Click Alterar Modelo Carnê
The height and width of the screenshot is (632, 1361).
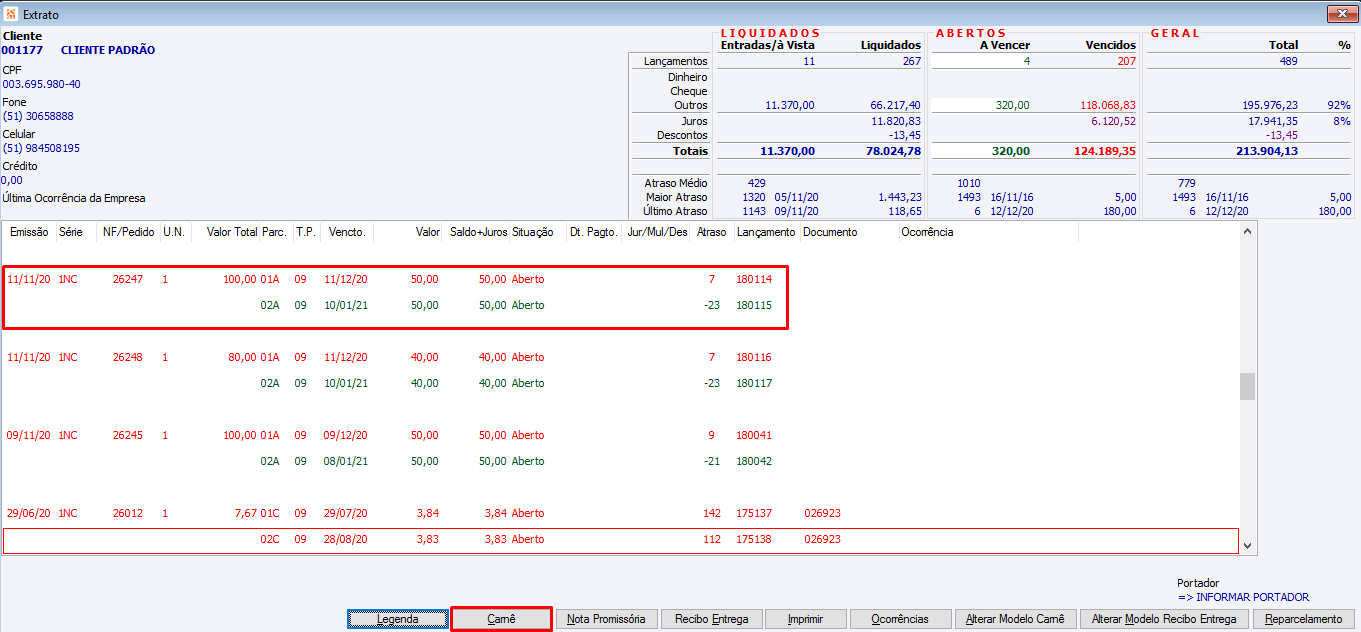tap(1015, 619)
